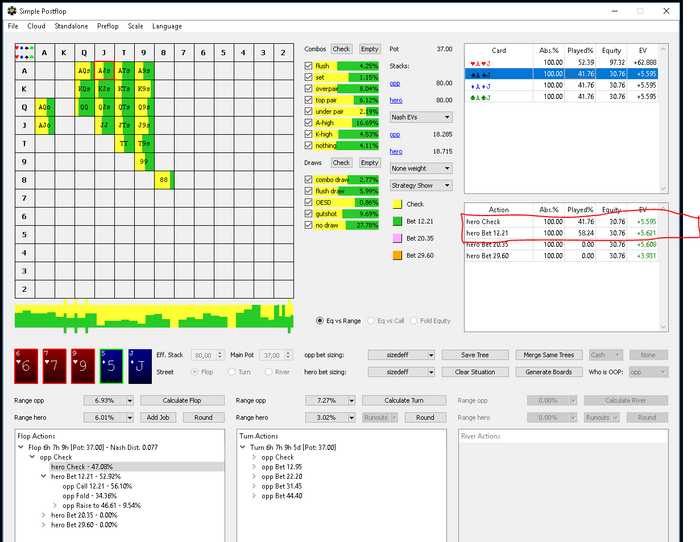
Task: Select the AQs cell in range matrix
Action: tap(84, 70)
